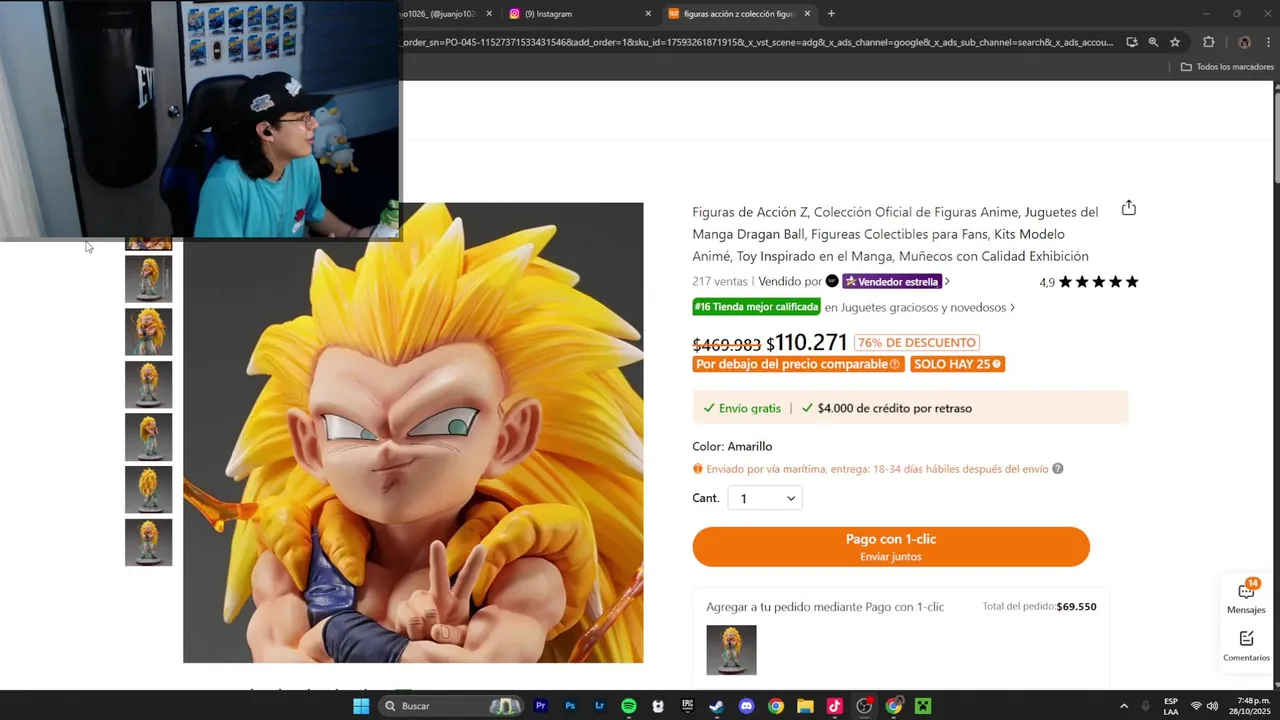Close the Instagram tab
The height and width of the screenshot is (720, 1280).
click(x=648, y=14)
